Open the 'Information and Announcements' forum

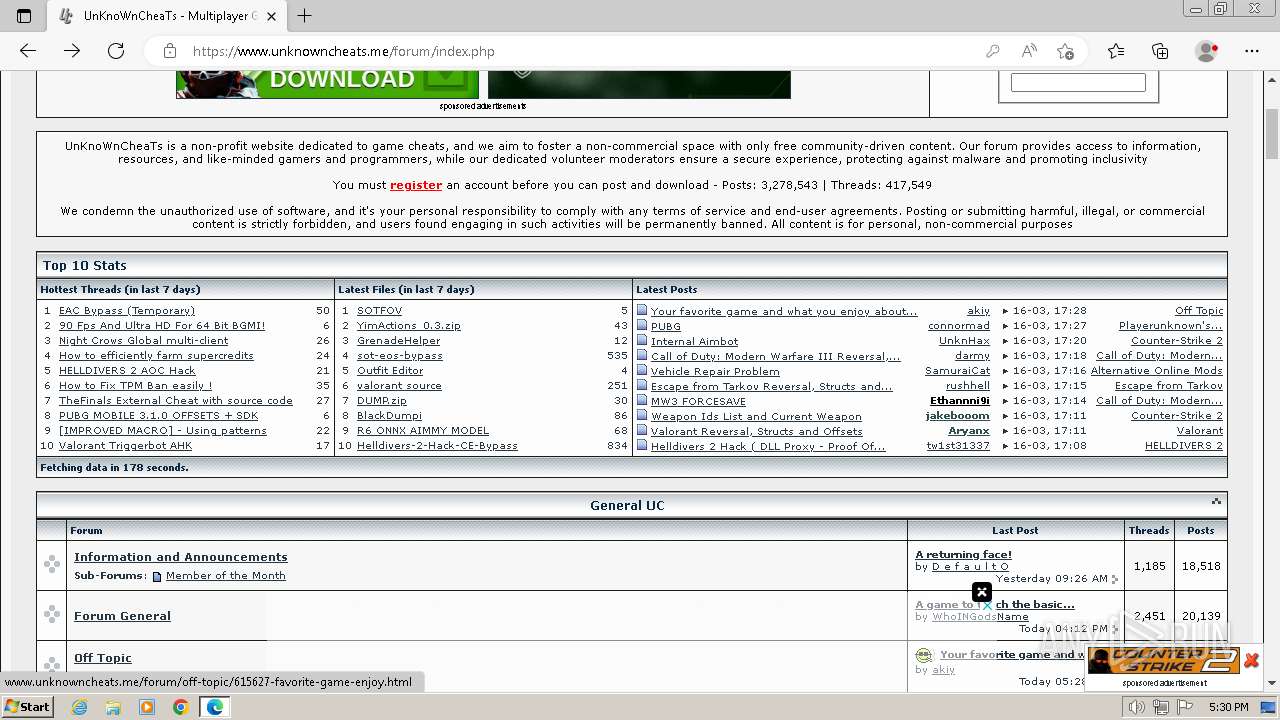181,557
